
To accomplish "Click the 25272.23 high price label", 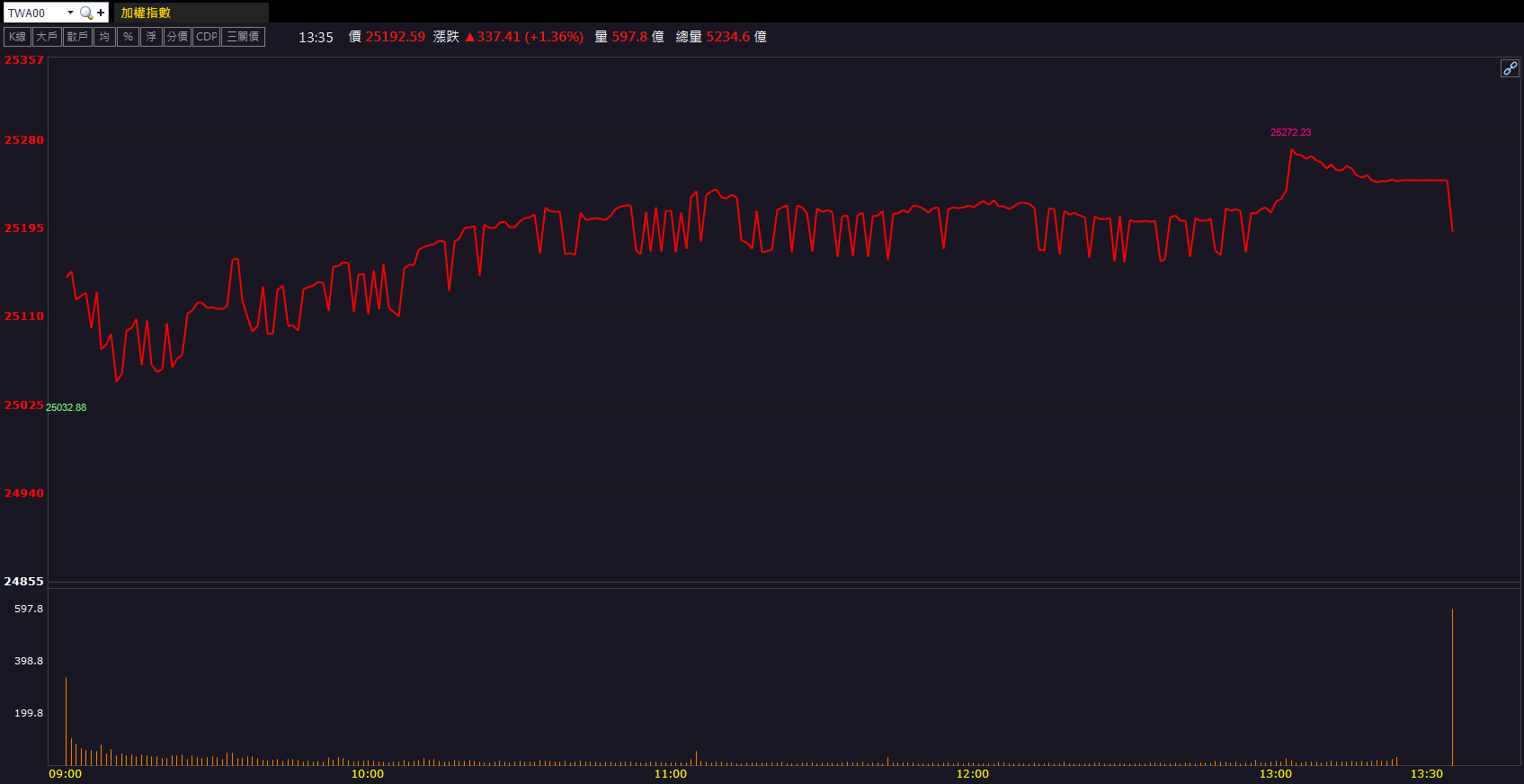I will pyautogui.click(x=1290, y=132).
